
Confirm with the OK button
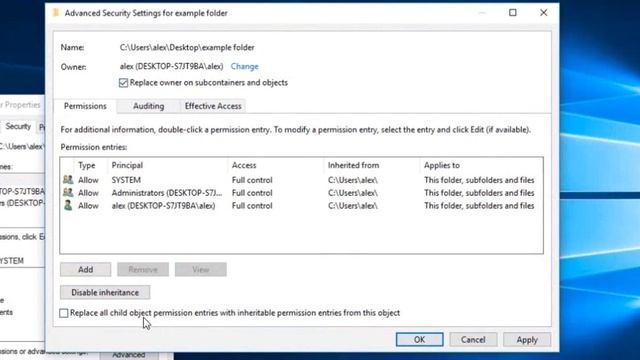tap(420, 340)
